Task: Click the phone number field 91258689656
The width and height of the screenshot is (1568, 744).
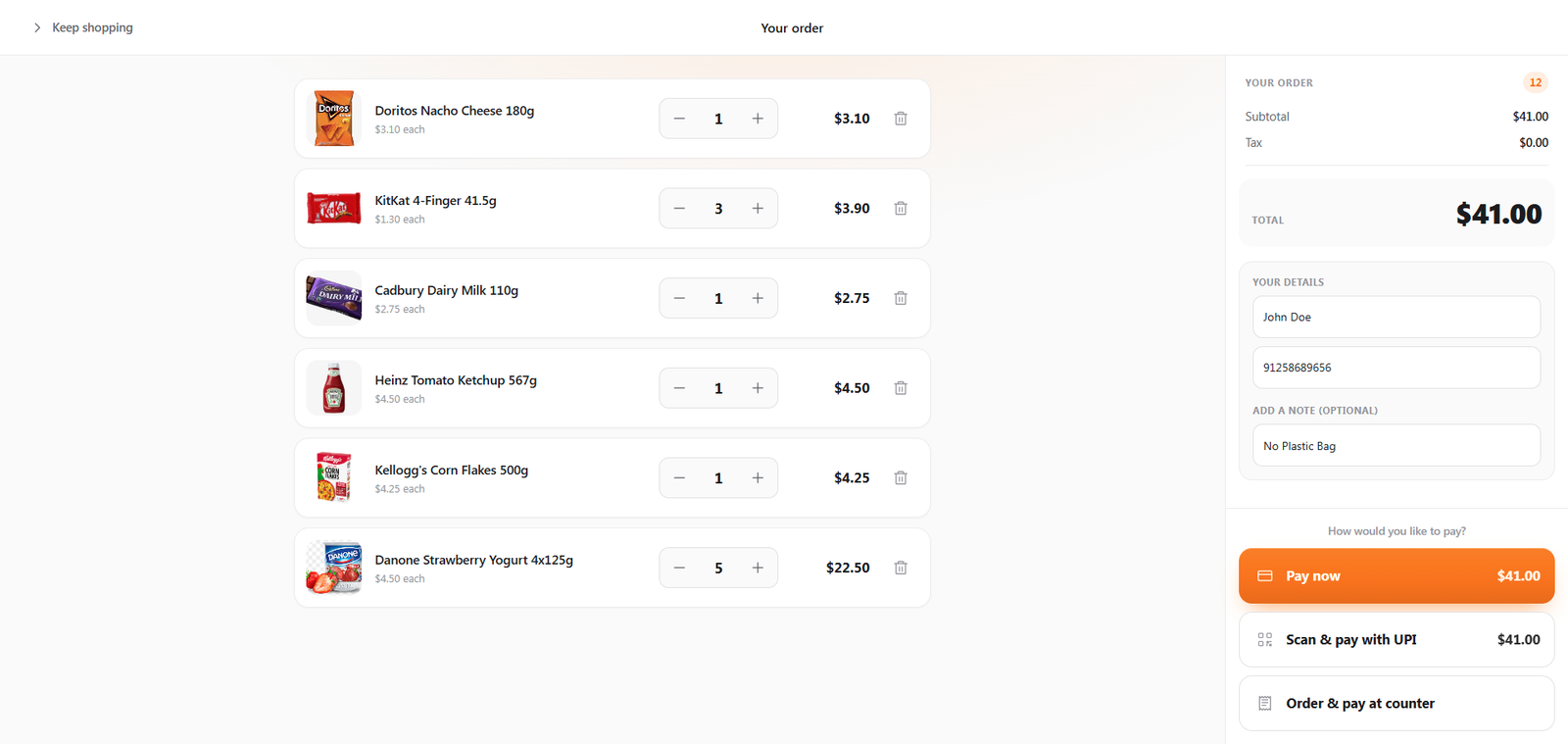Action: point(1396,368)
